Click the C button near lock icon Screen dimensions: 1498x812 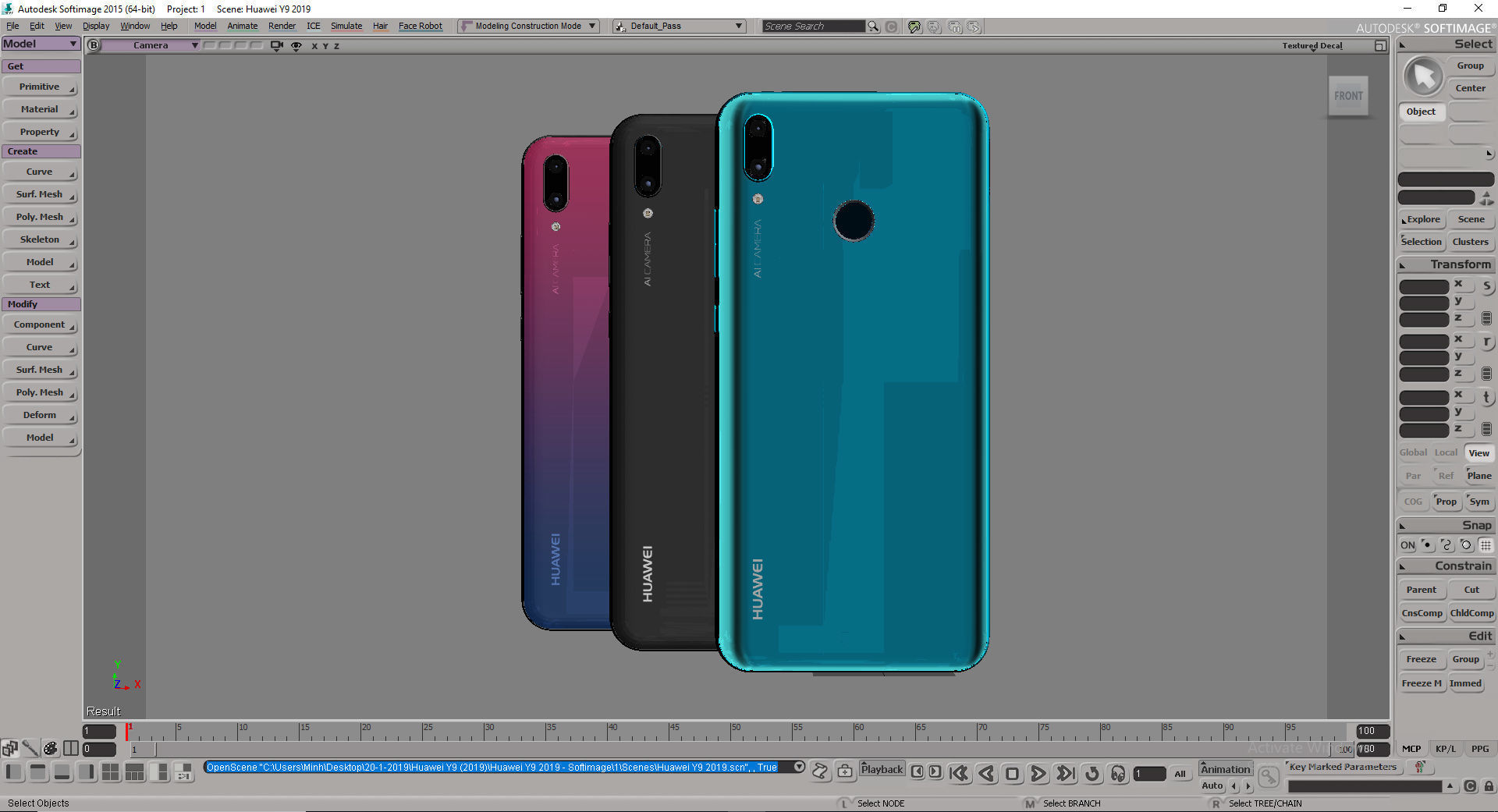(1470, 786)
